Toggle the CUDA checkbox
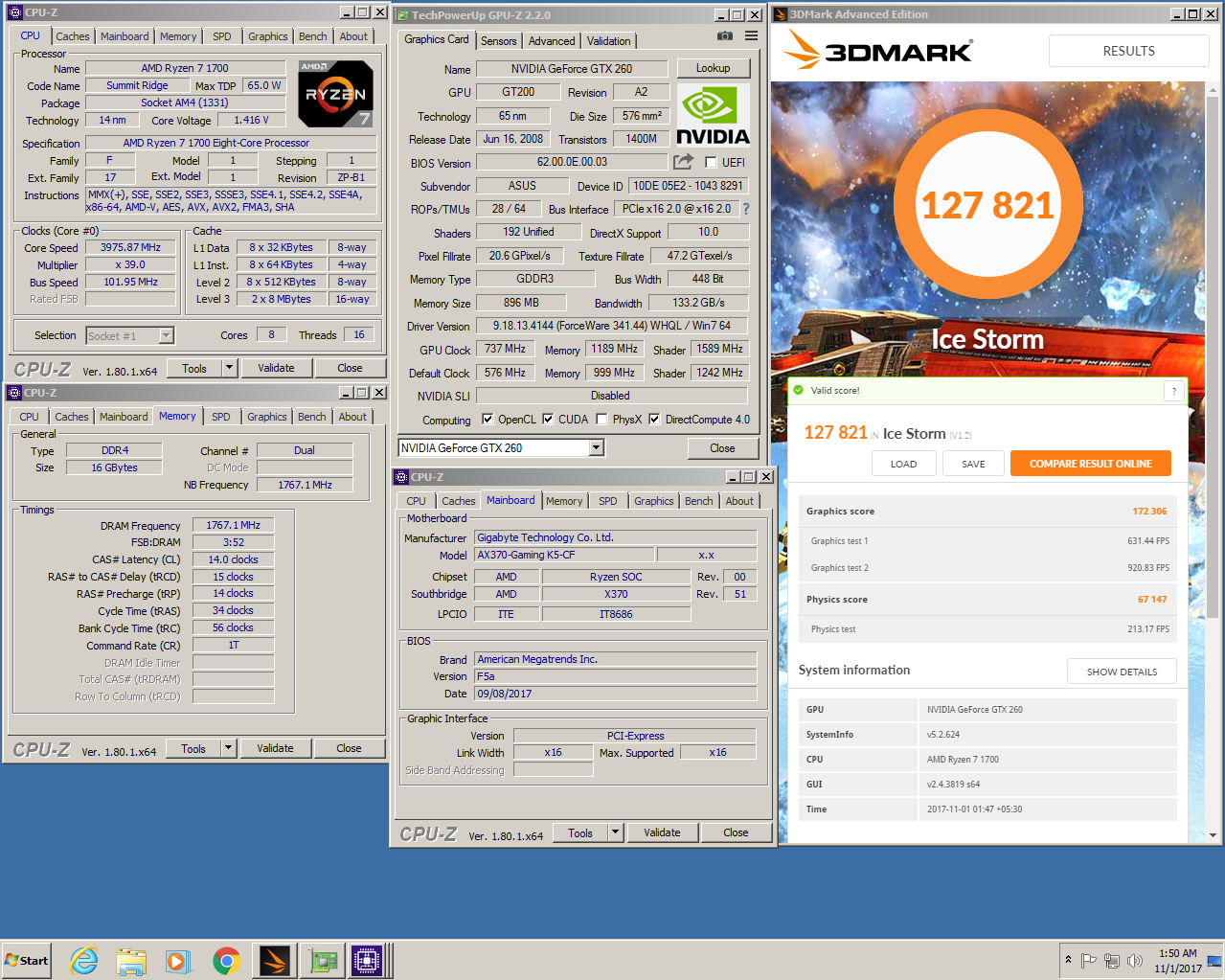Image resolution: width=1225 pixels, height=980 pixels. (548, 420)
